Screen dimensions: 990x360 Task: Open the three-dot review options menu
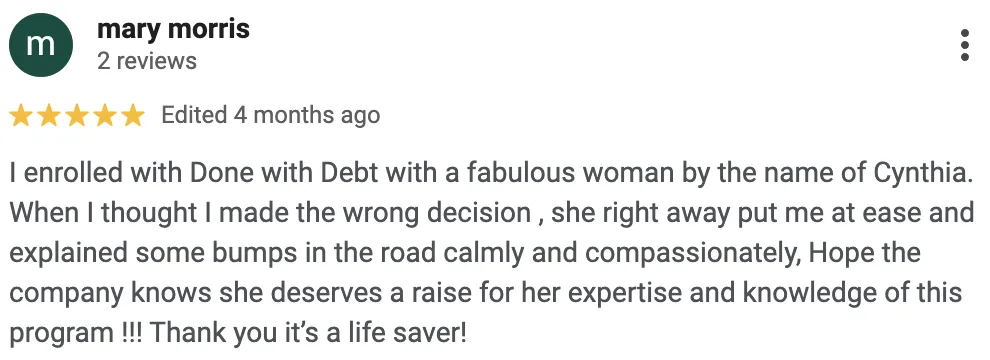pyautogui.click(x=964, y=45)
